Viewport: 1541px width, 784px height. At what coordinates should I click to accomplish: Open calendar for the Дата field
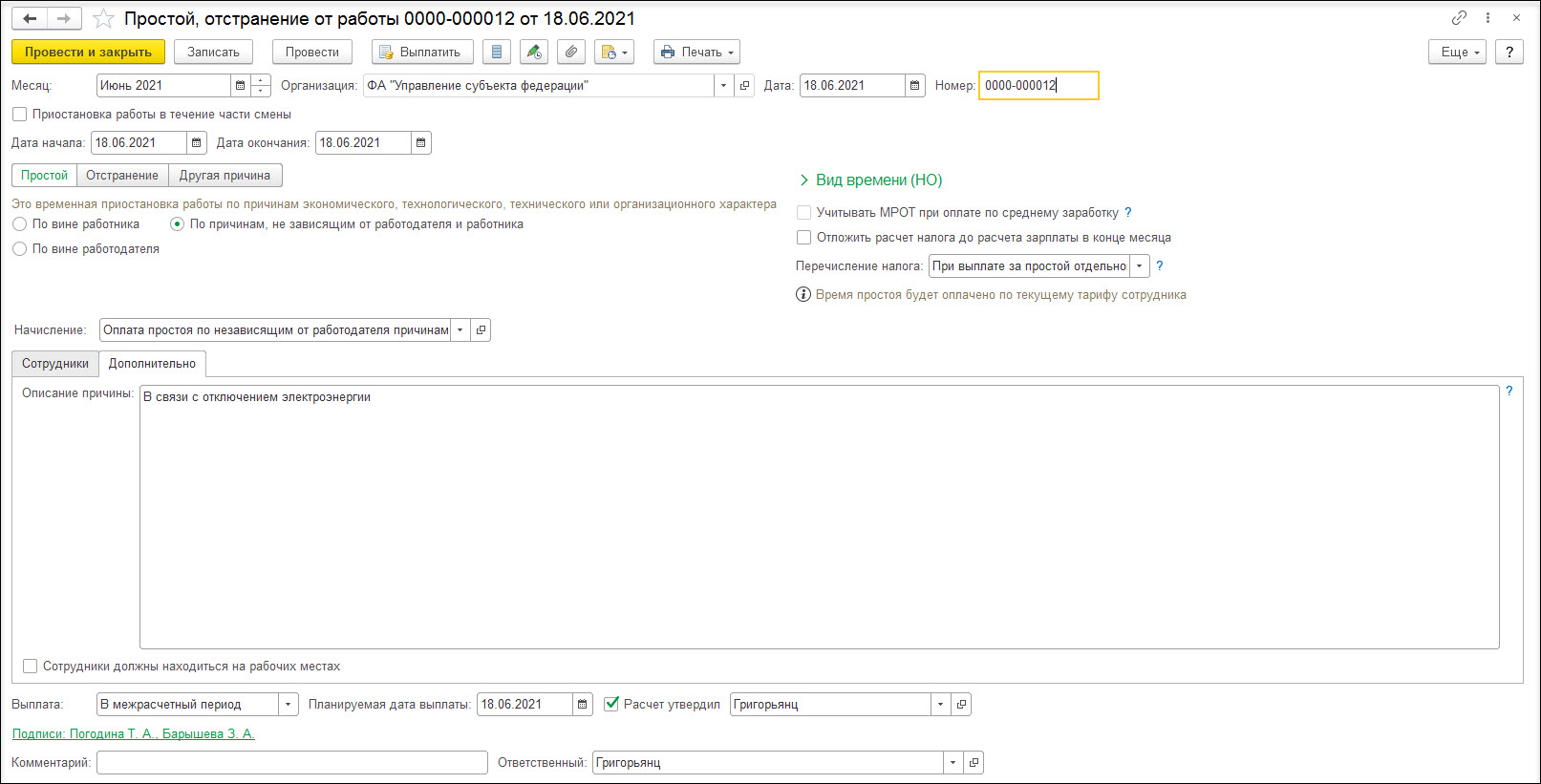pos(914,86)
